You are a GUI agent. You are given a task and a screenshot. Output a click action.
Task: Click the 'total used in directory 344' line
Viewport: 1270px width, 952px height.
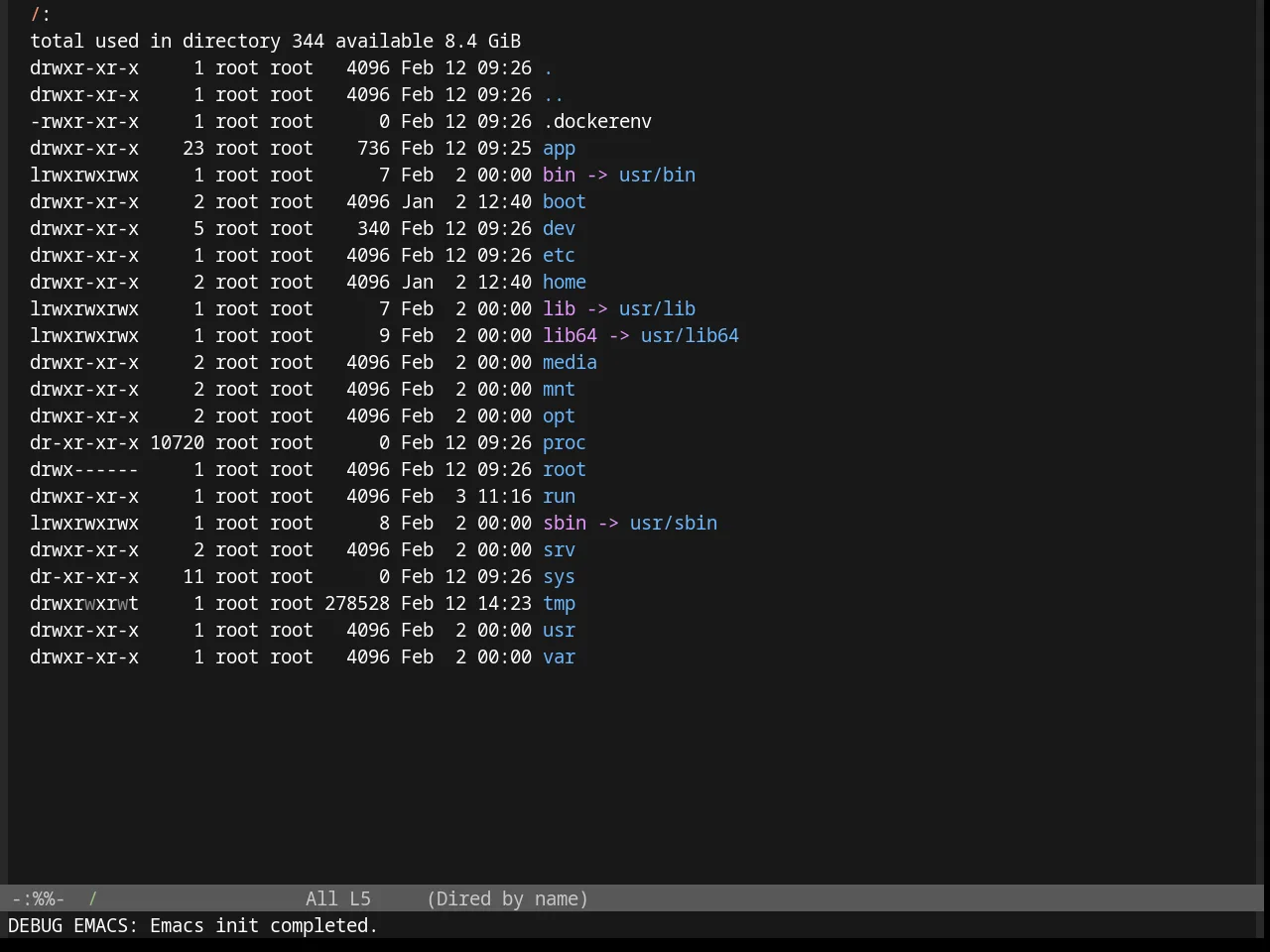click(177, 42)
